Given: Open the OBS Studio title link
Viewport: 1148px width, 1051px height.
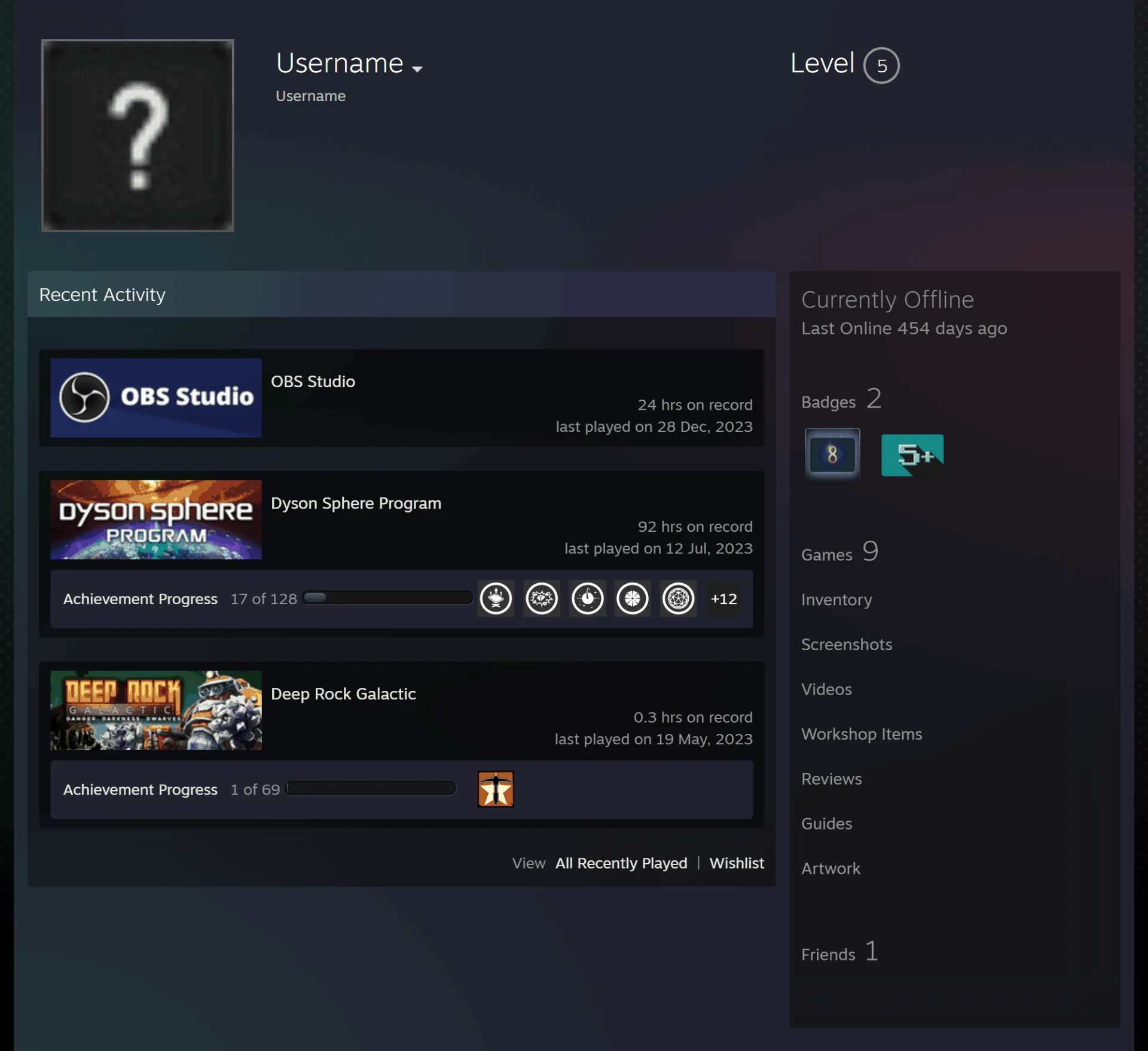Looking at the screenshot, I should click(x=313, y=382).
